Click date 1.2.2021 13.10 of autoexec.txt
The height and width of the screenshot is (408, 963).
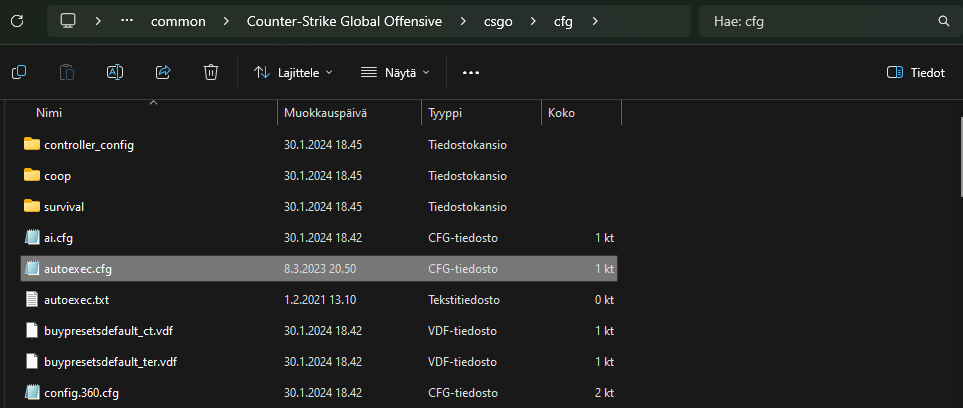click(320, 300)
